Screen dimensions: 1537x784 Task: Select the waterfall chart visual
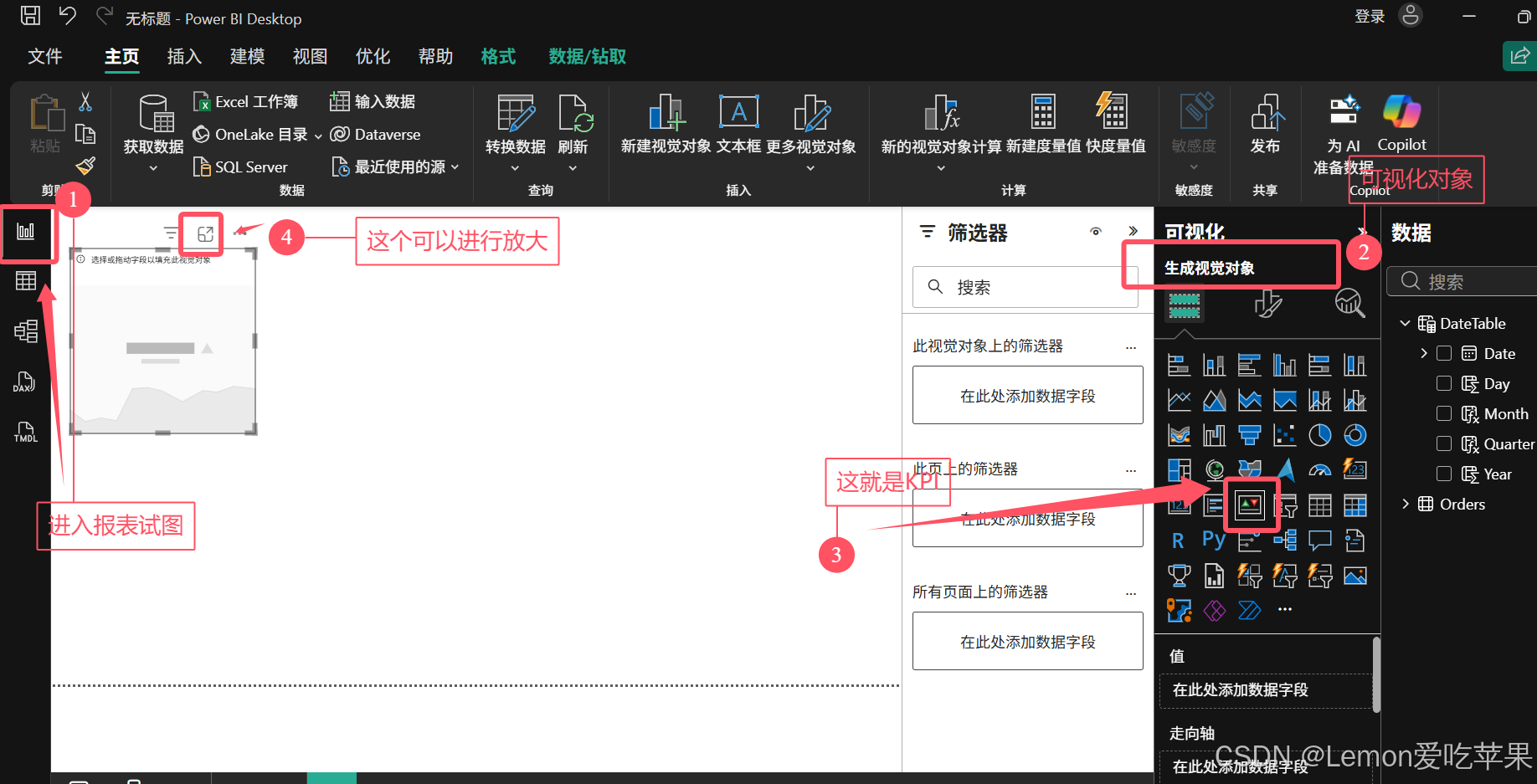coord(1214,435)
